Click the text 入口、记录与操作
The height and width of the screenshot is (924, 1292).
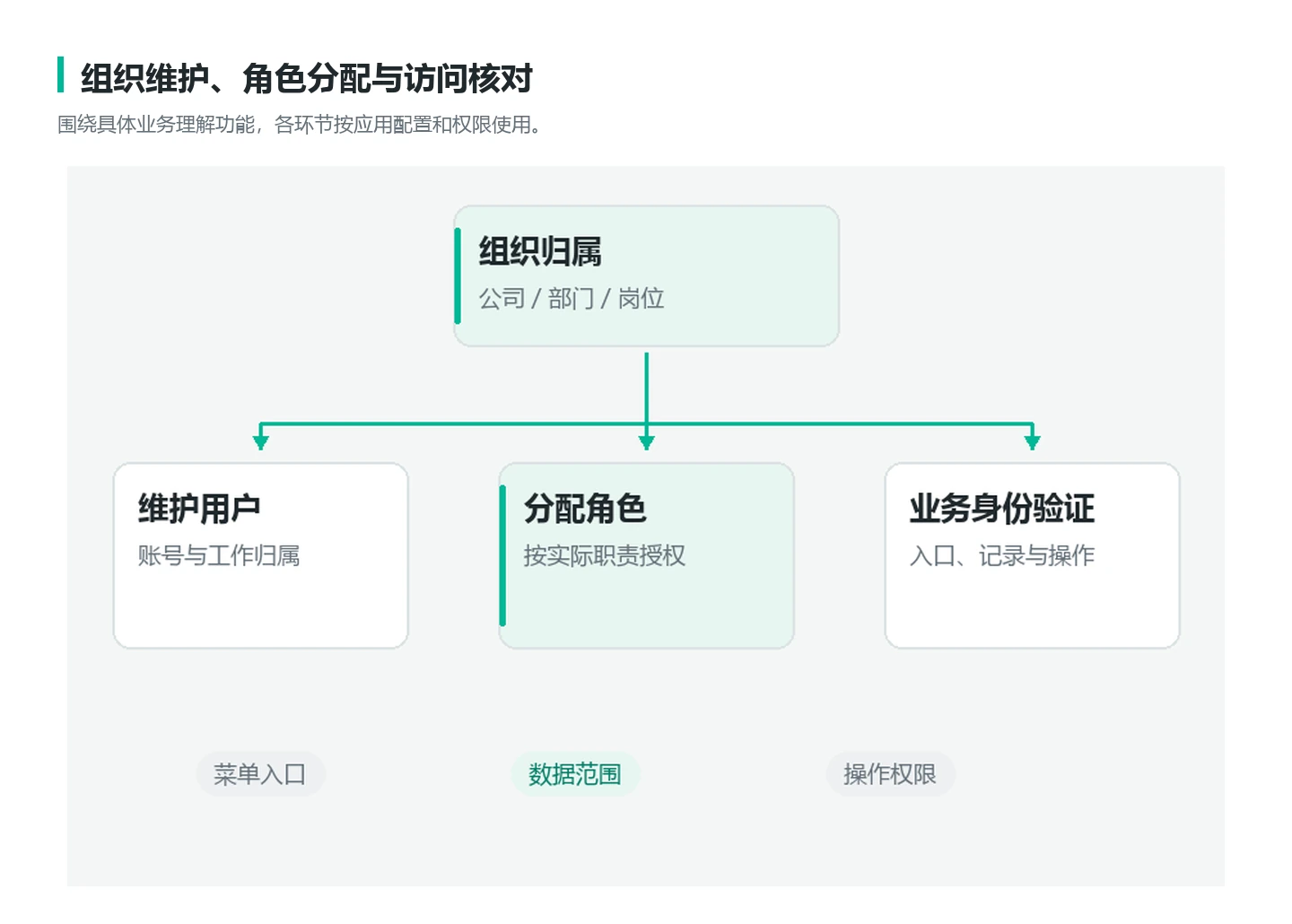tap(1002, 555)
